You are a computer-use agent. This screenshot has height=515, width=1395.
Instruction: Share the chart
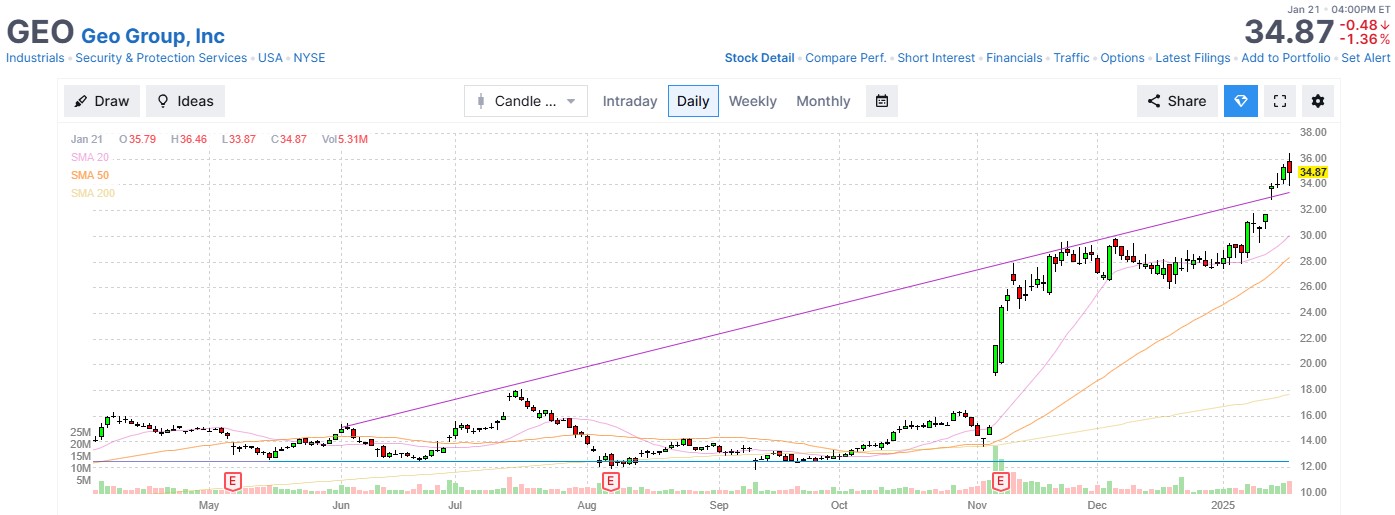point(1177,101)
